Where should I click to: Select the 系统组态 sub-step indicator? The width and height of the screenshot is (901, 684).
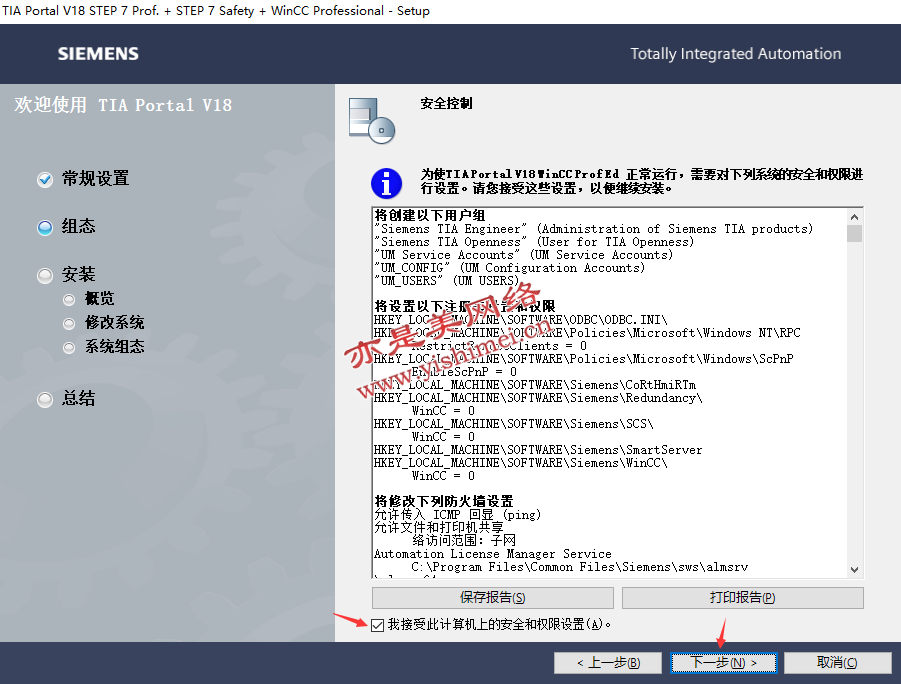pos(69,348)
